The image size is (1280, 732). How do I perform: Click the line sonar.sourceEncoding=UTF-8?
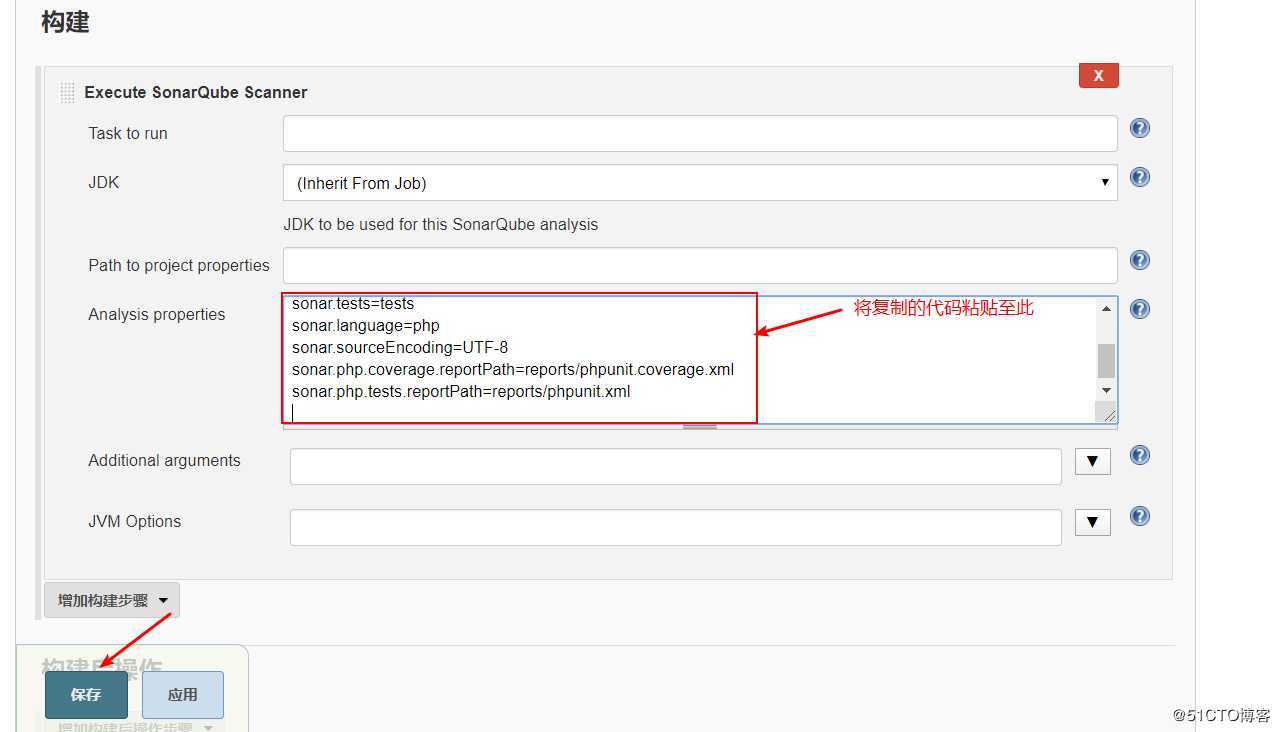tap(400, 347)
